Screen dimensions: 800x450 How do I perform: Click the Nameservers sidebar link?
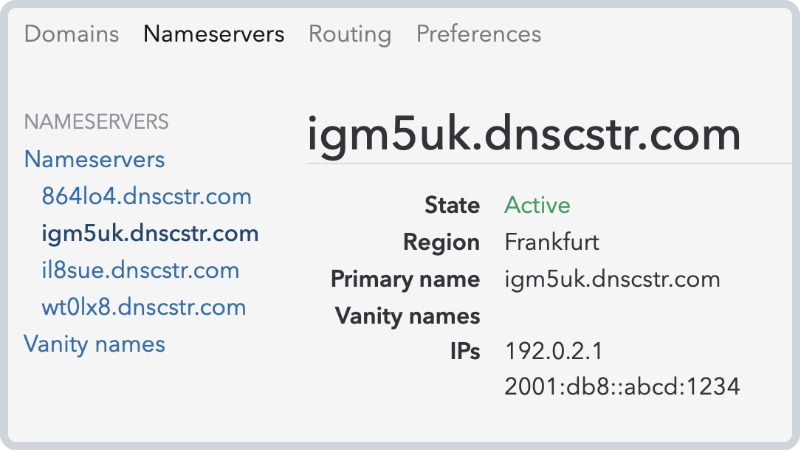tap(94, 159)
